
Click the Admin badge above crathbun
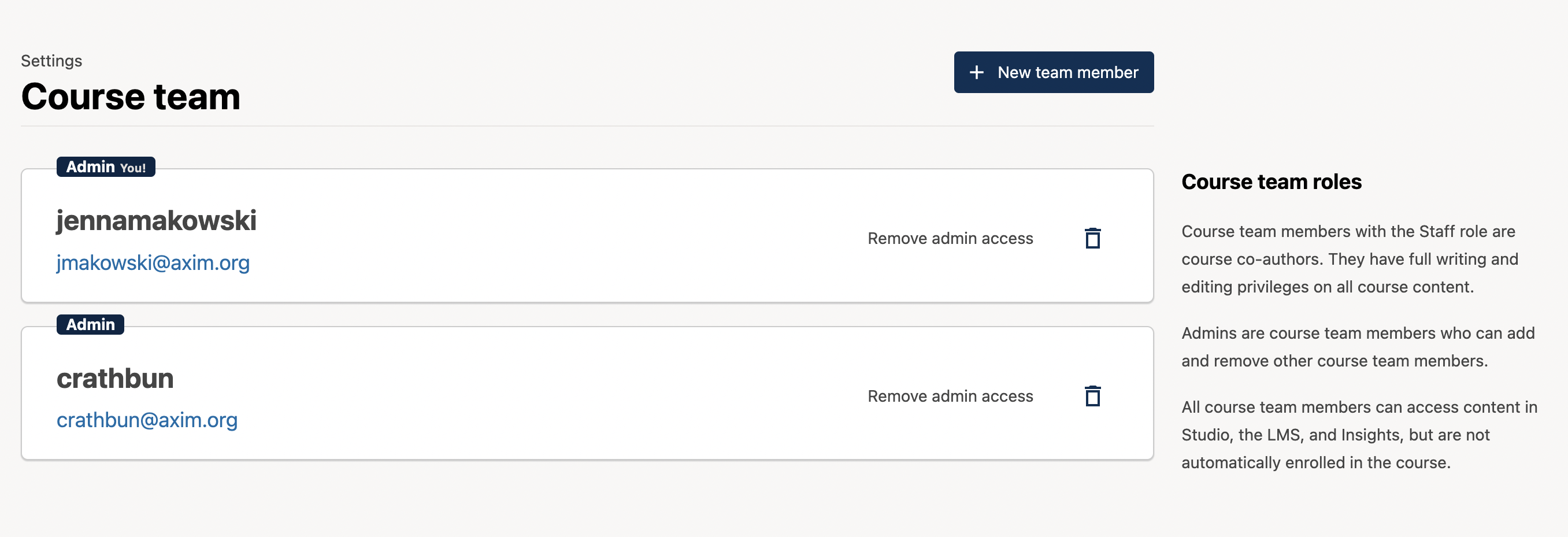[x=90, y=324]
